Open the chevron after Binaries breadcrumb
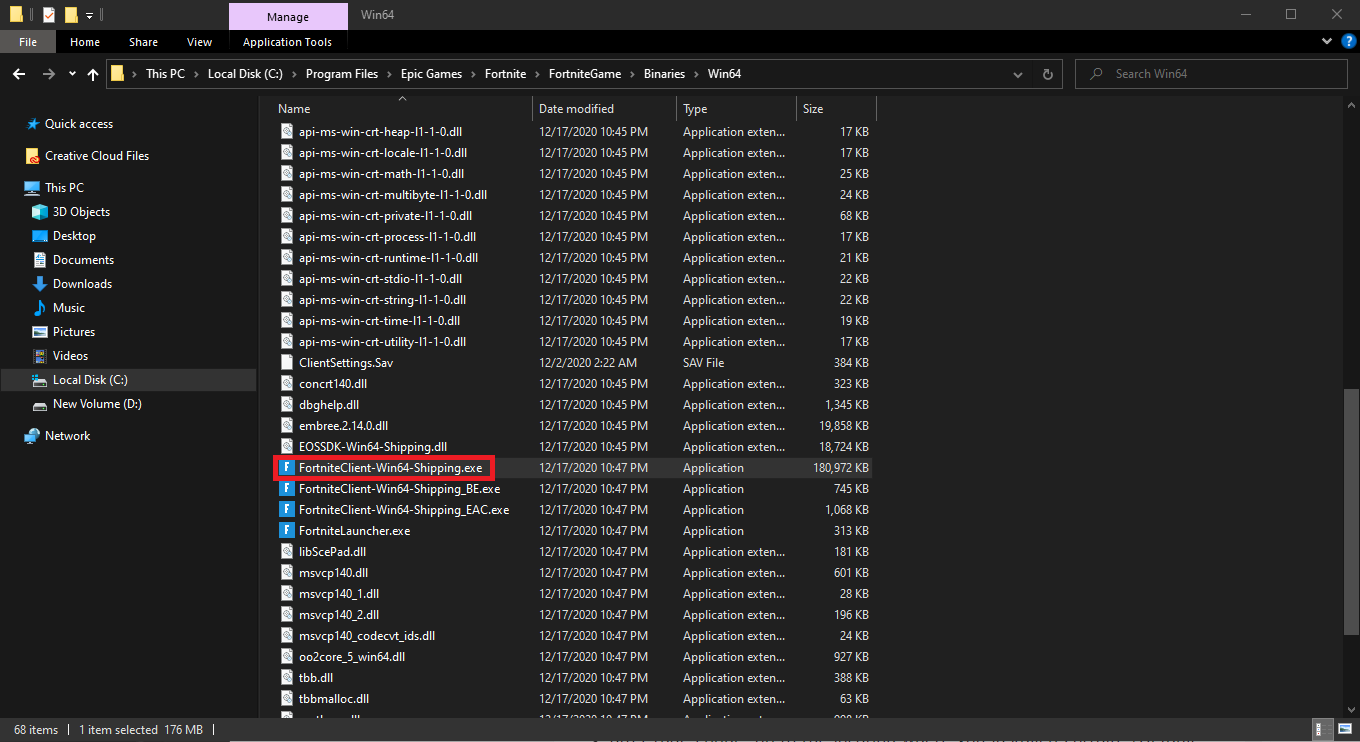Viewport: 1360px width, 742px height. (x=697, y=74)
